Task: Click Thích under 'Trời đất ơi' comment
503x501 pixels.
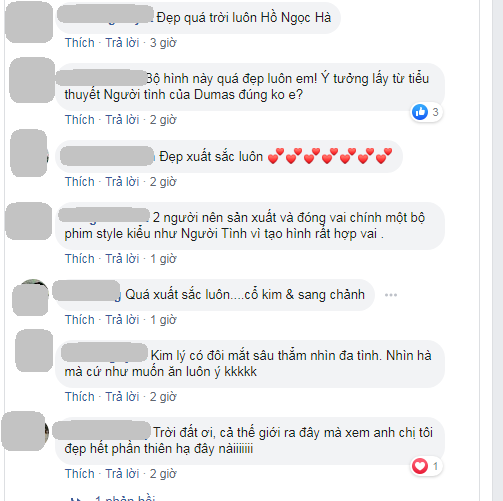Action: tap(80, 474)
